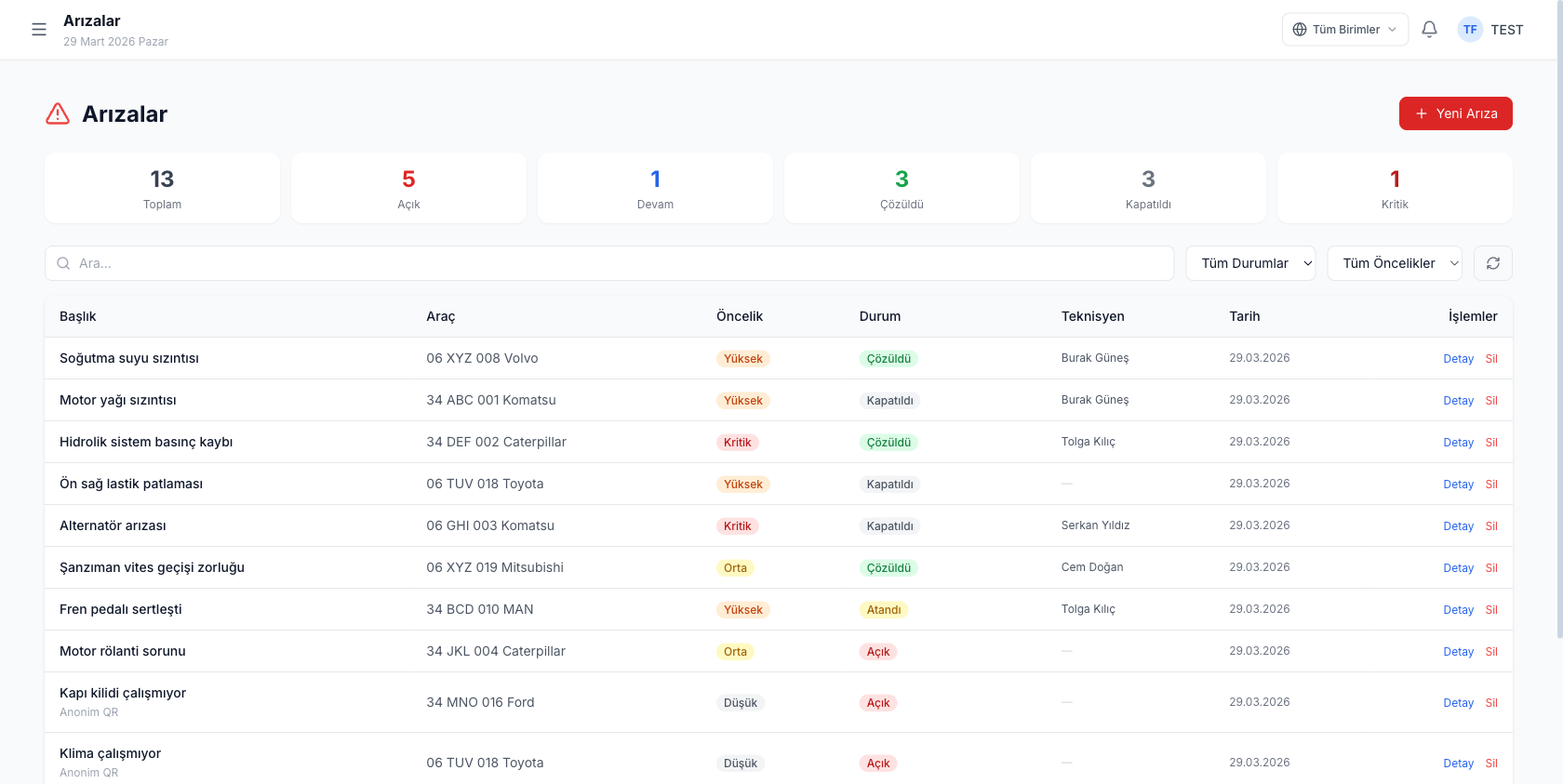The height and width of the screenshot is (784, 1563).
Task: Select the Kritik summary card
Action: point(1394,188)
